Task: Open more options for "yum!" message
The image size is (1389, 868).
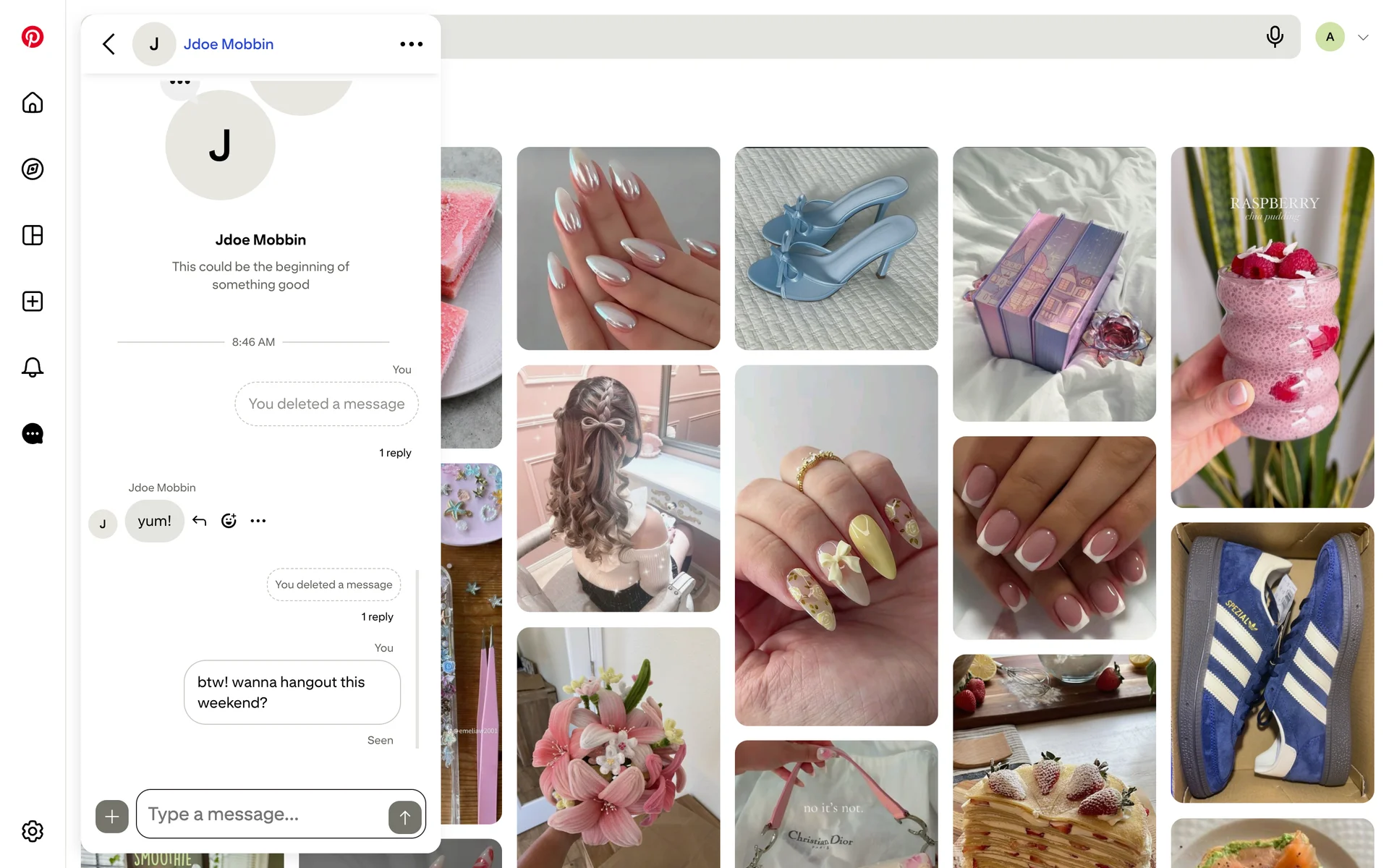Action: tap(258, 521)
